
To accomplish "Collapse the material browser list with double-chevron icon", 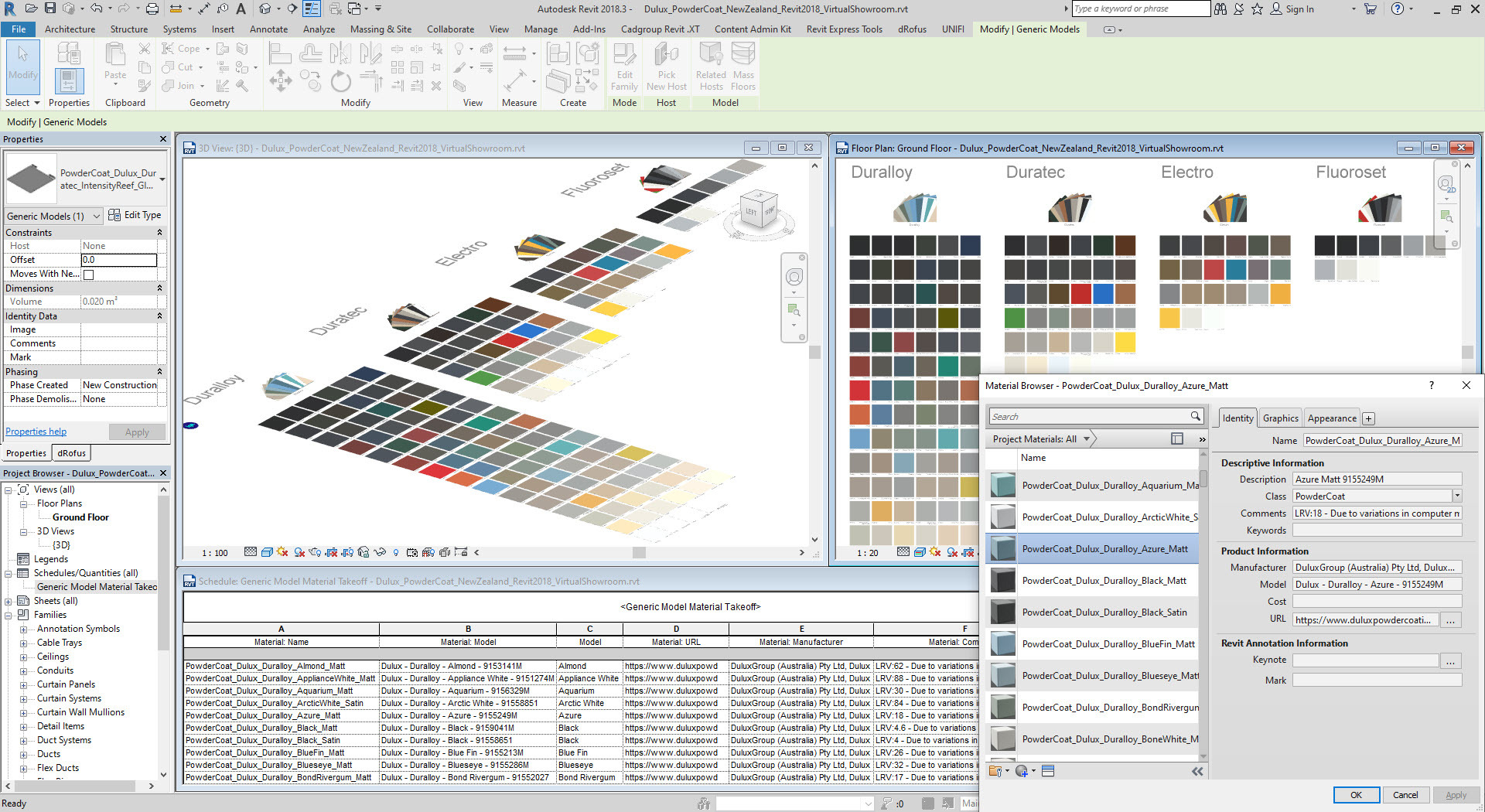I will 1197,771.
